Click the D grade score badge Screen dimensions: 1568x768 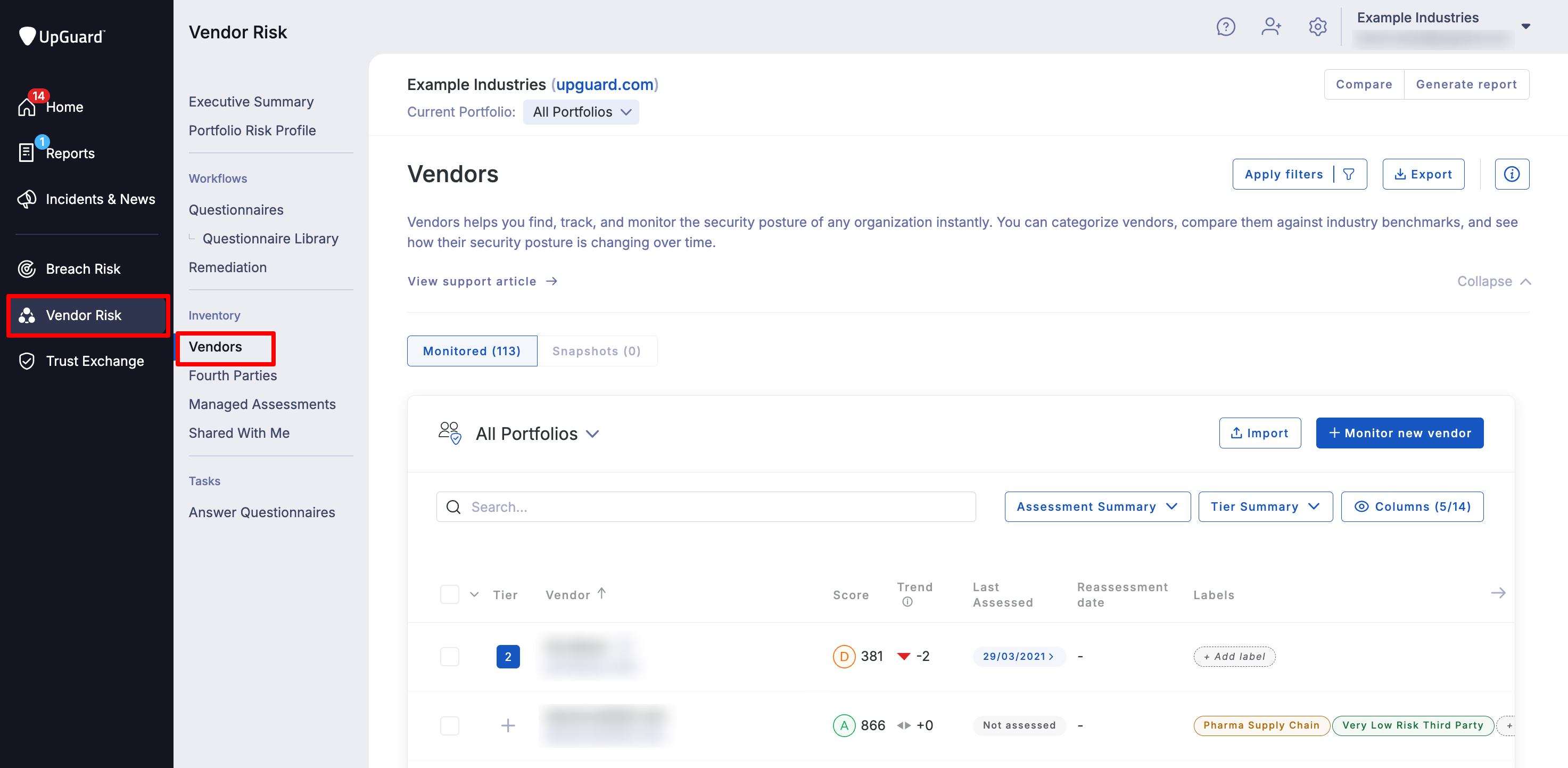tap(844, 657)
